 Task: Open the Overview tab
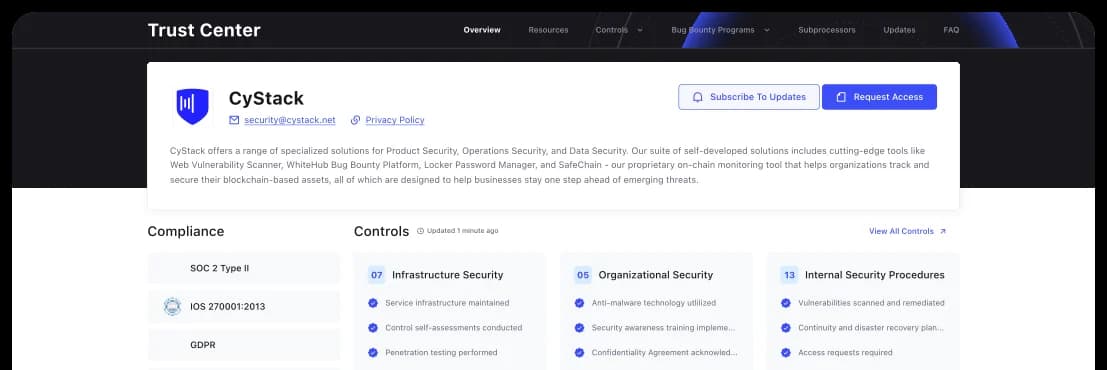[482, 30]
